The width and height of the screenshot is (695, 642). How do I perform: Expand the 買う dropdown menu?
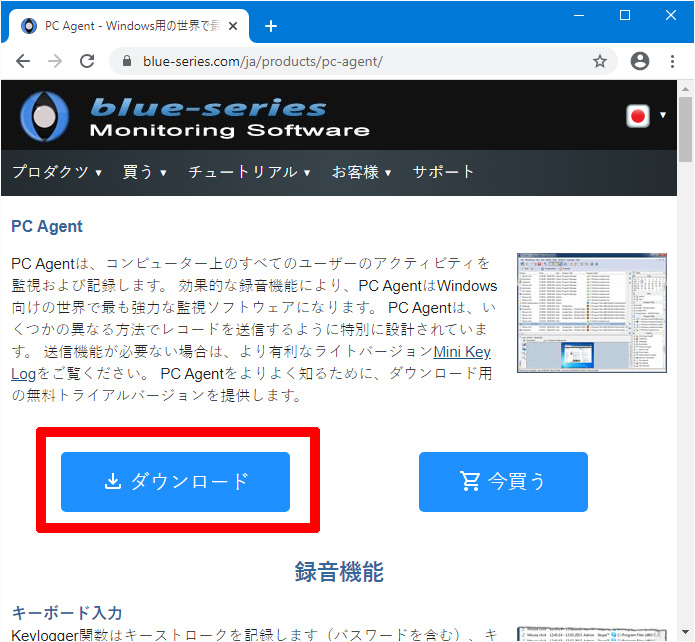coord(144,172)
